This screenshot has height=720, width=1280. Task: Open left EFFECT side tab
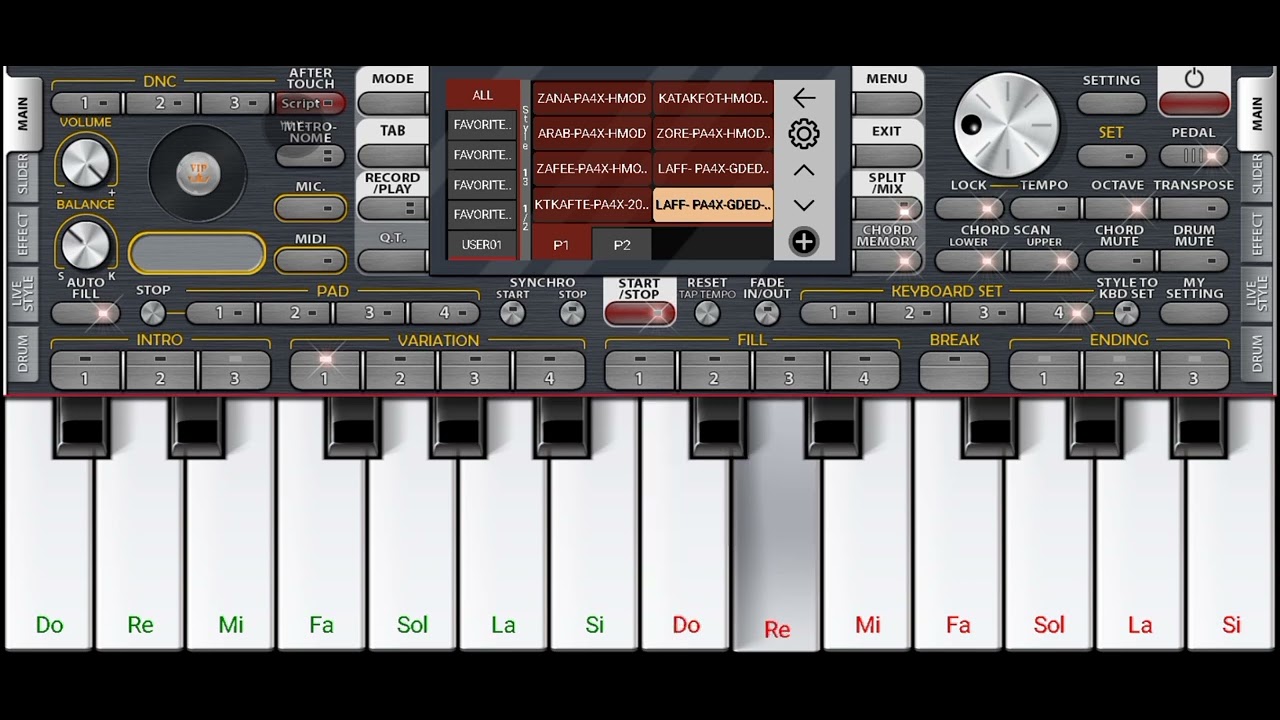click(23, 234)
